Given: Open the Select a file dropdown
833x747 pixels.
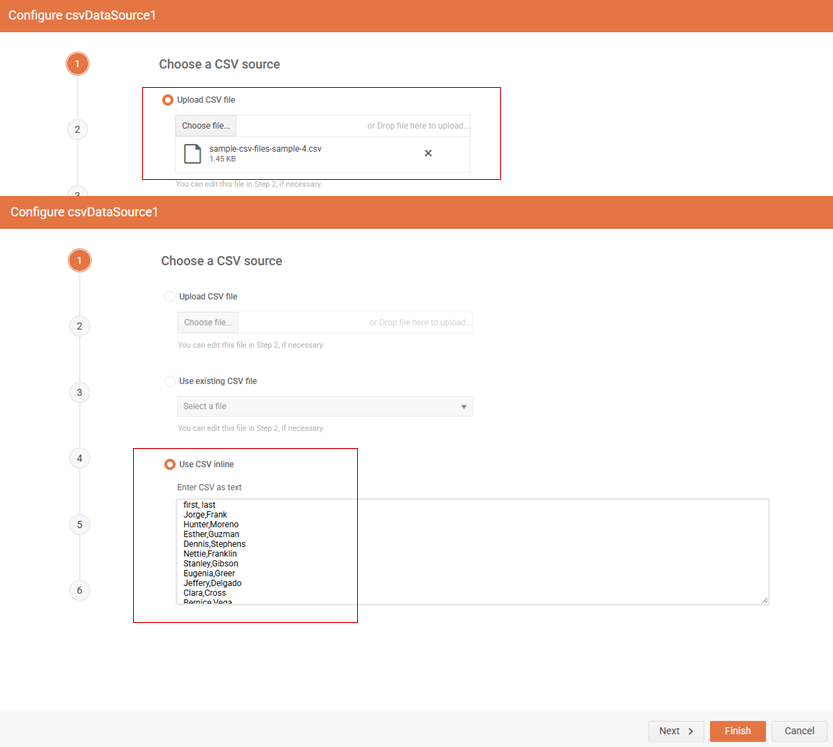Looking at the screenshot, I should point(325,406).
